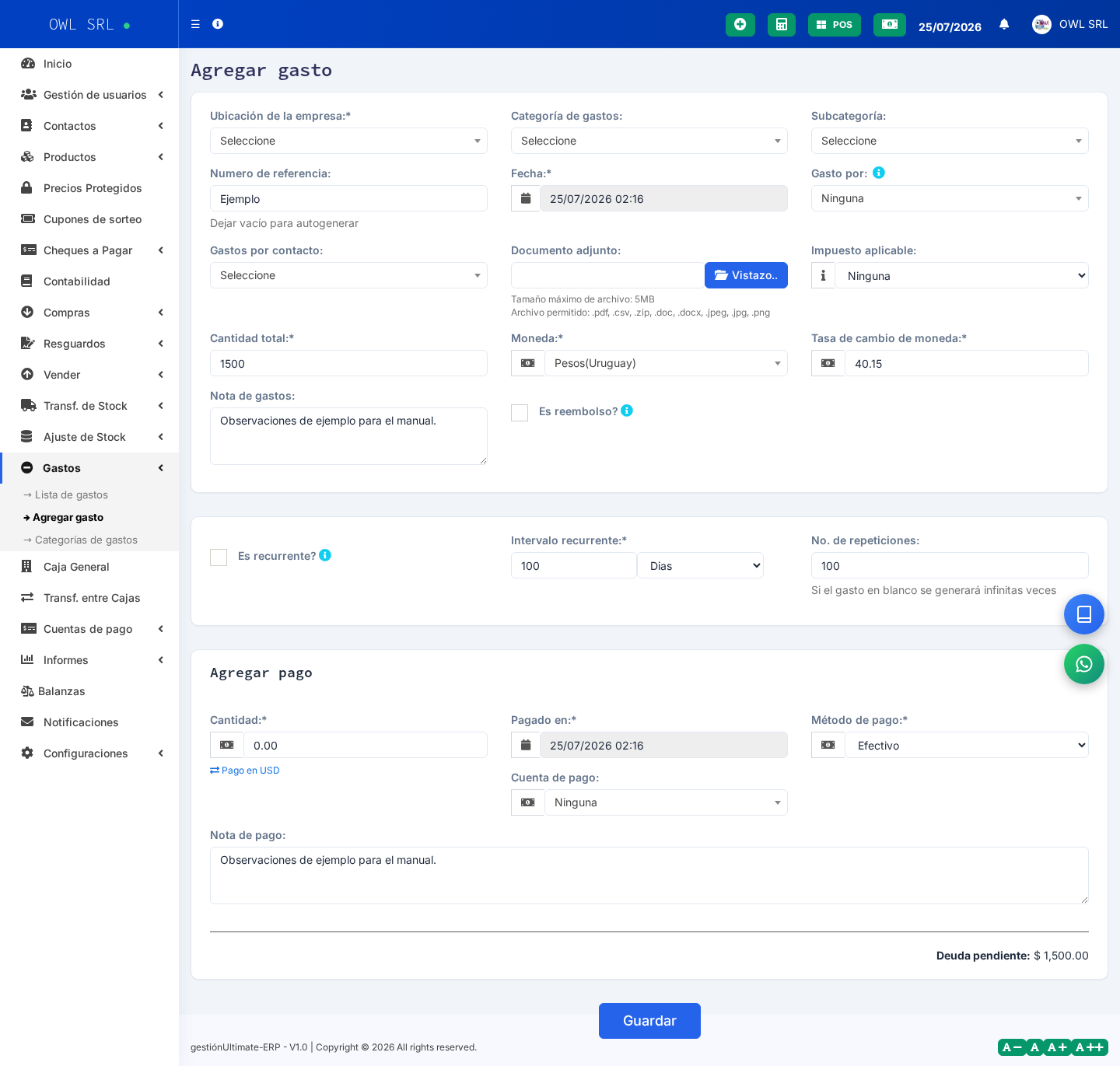This screenshot has height=1066, width=1120.
Task: Click Cuenta de pago money icon
Action: coord(528,802)
